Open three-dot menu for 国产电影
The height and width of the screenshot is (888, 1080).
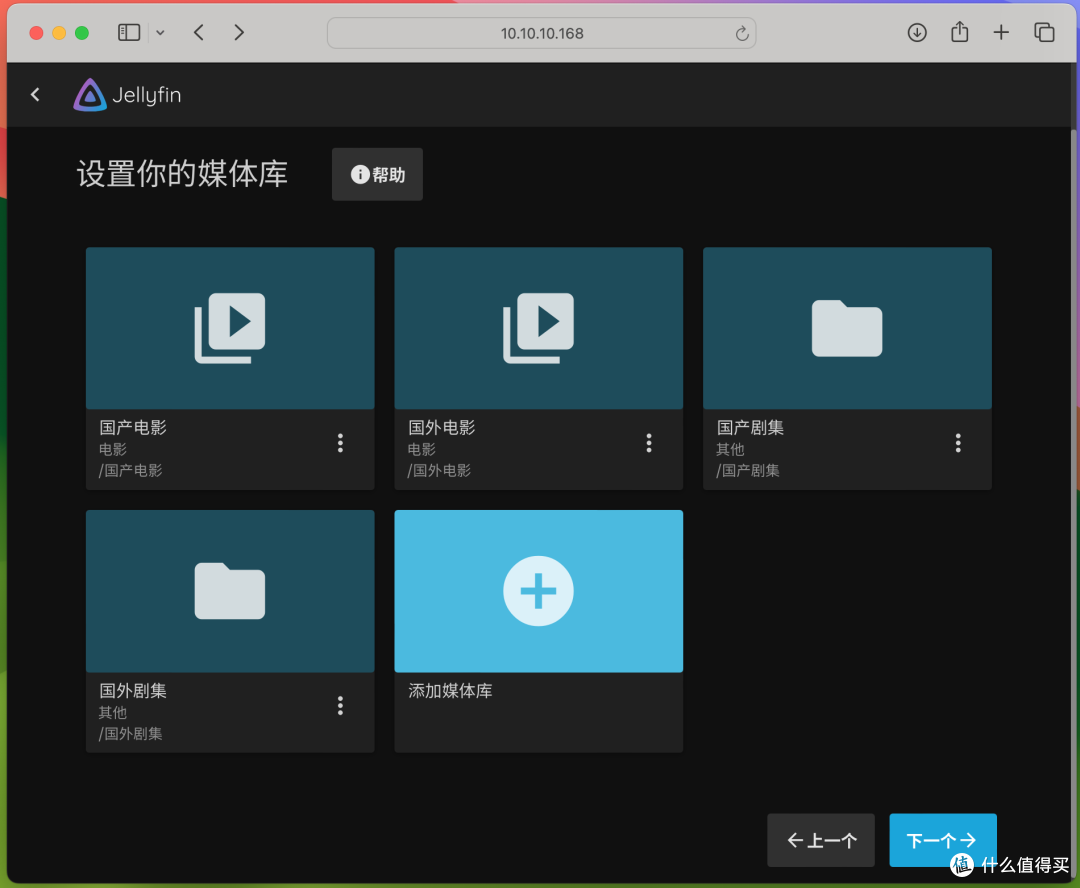click(340, 443)
